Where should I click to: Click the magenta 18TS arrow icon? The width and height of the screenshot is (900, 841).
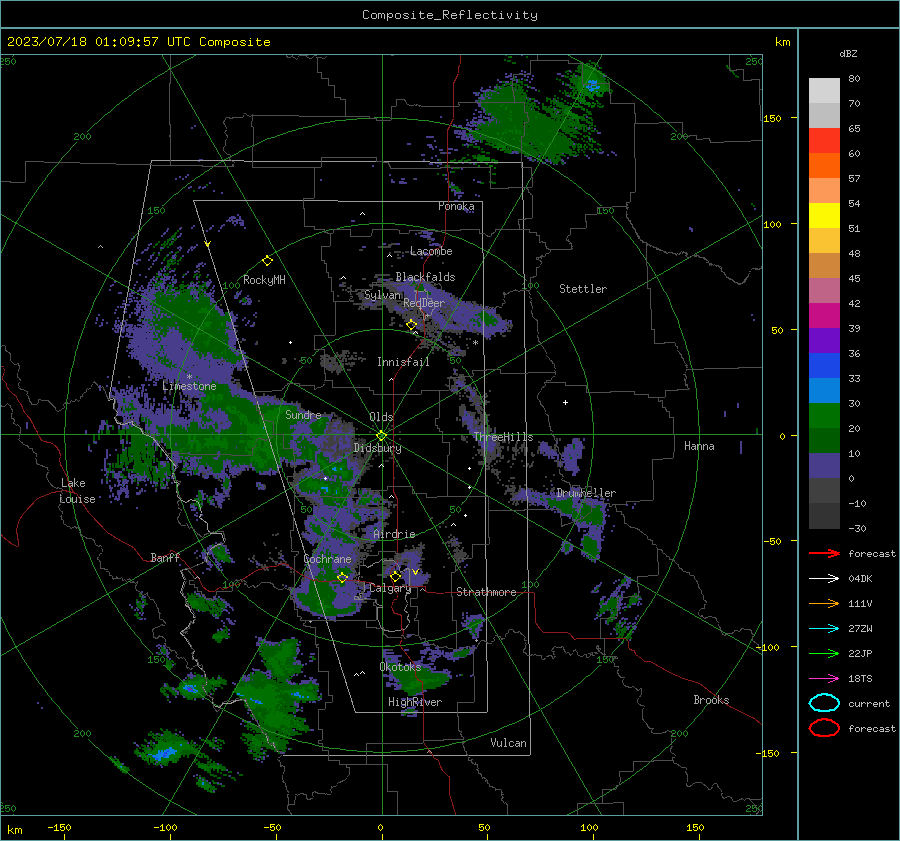coord(824,679)
